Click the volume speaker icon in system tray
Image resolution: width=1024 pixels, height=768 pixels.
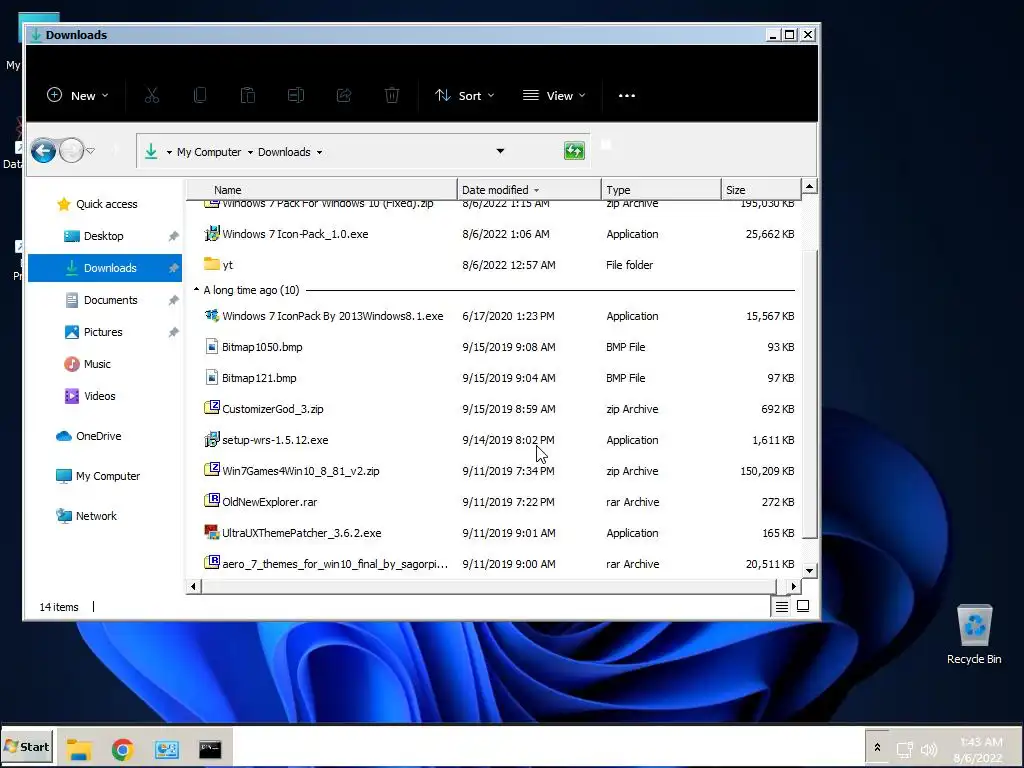[928, 749]
